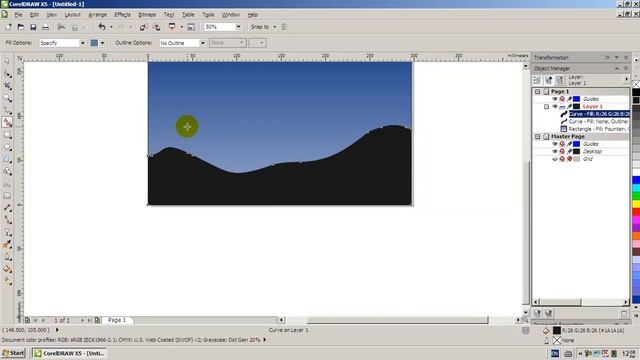The image size is (640, 360).
Task: Open the Tools menu
Action: [208, 15]
